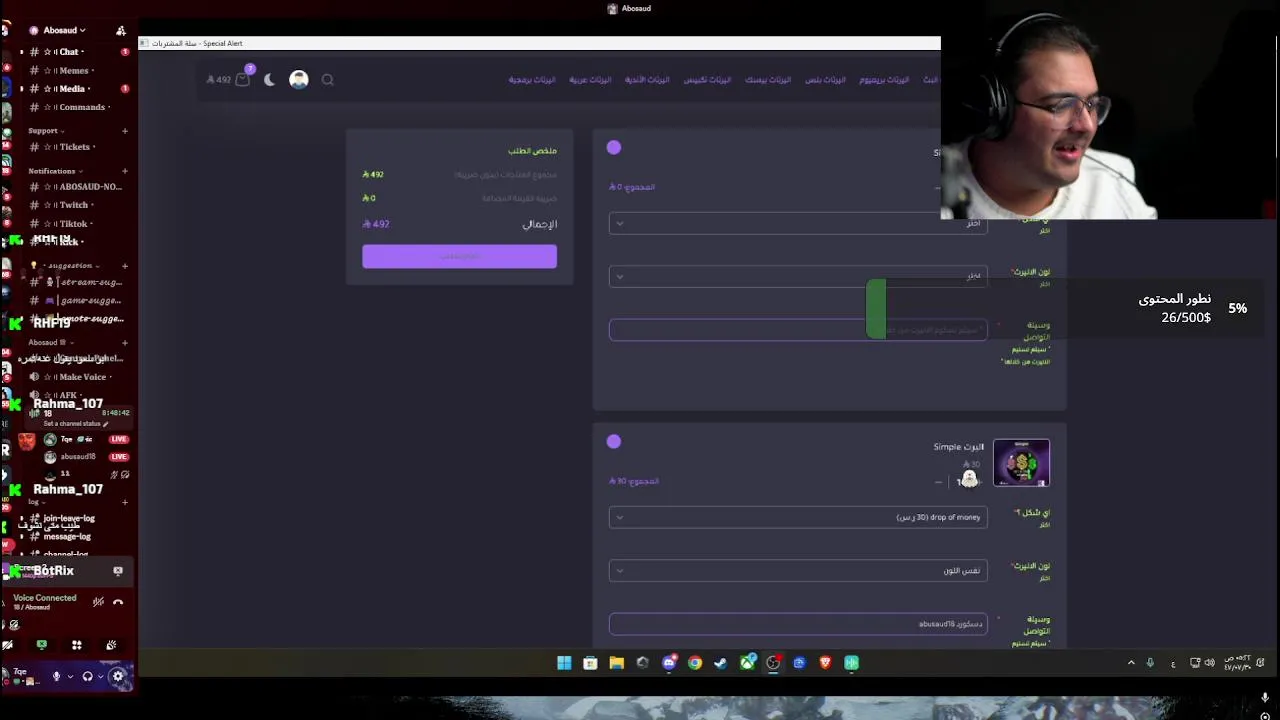The width and height of the screenshot is (1280, 720).
Task: Open Discord User Settings gear icon
Action: [118, 677]
